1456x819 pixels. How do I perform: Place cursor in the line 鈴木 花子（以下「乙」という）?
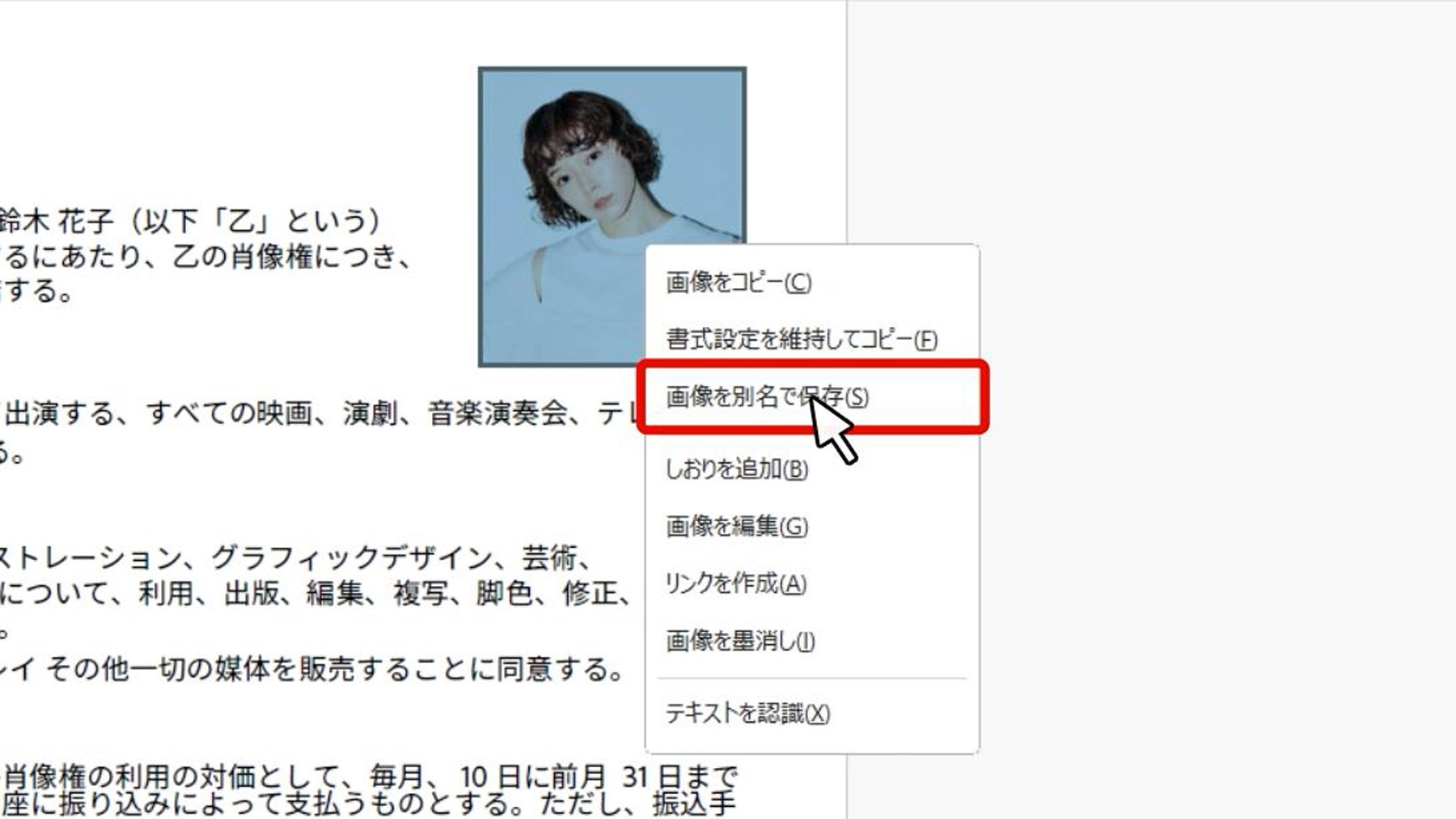191,220
